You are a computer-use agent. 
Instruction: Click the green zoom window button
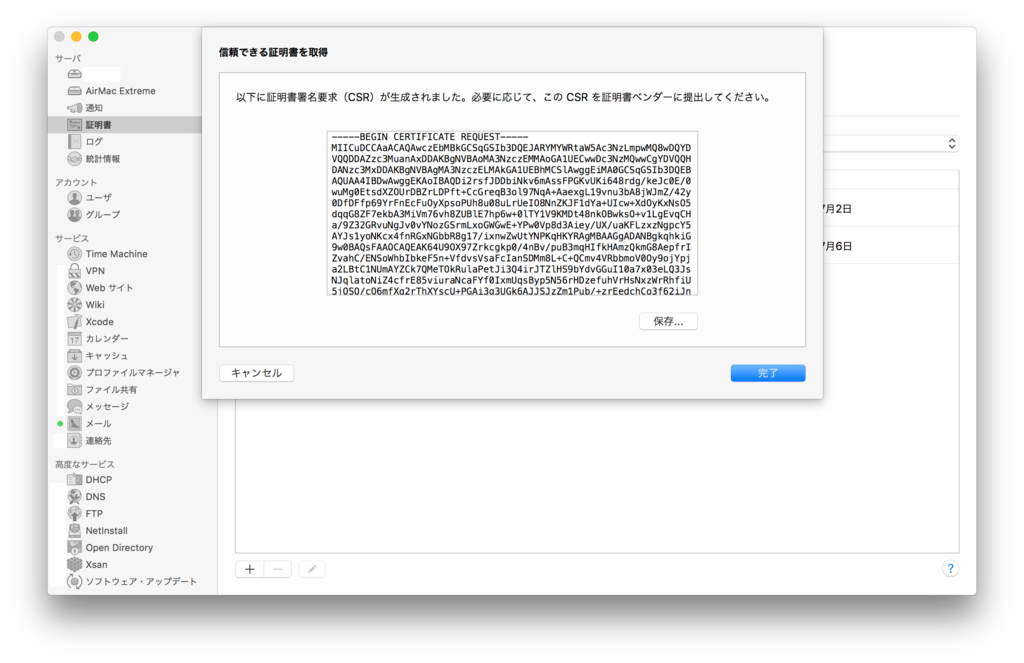coord(93,37)
